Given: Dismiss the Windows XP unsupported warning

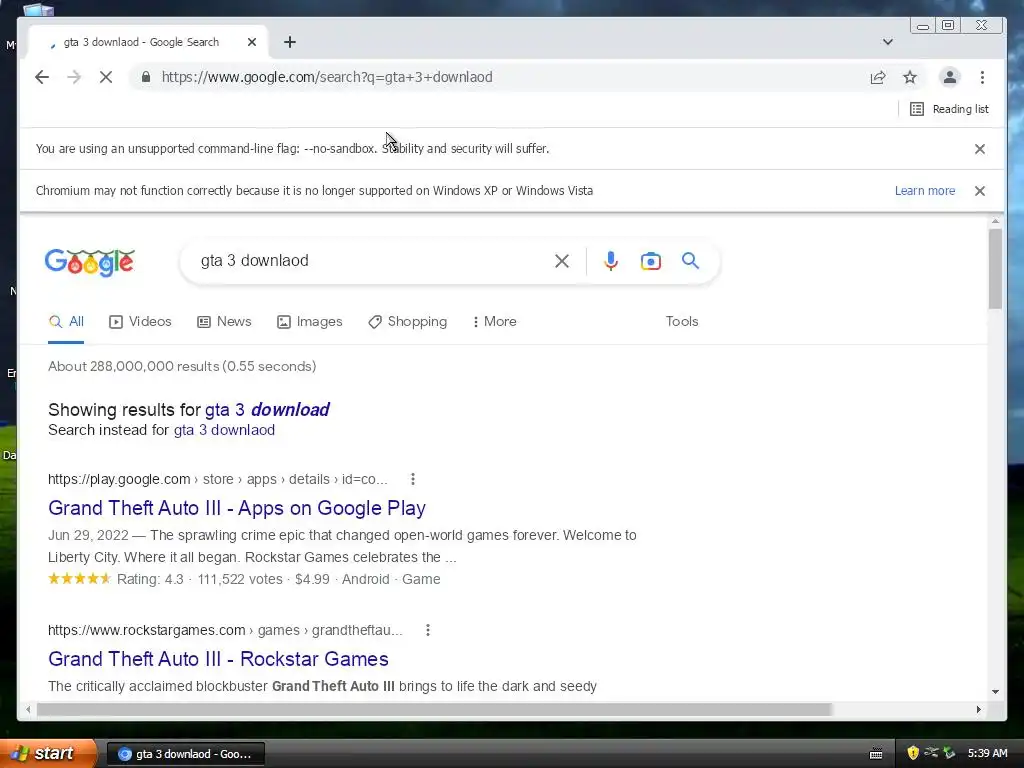Looking at the screenshot, I should coord(980,191).
